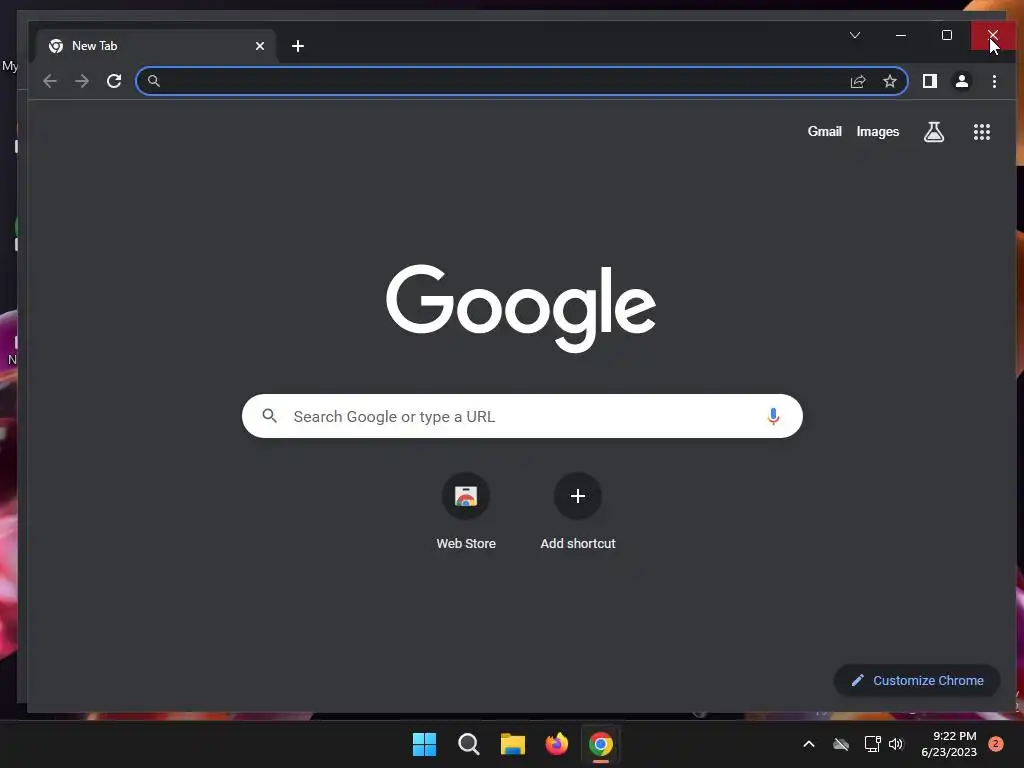
Task: Open the tab search chevron
Action: pos(855,35)
